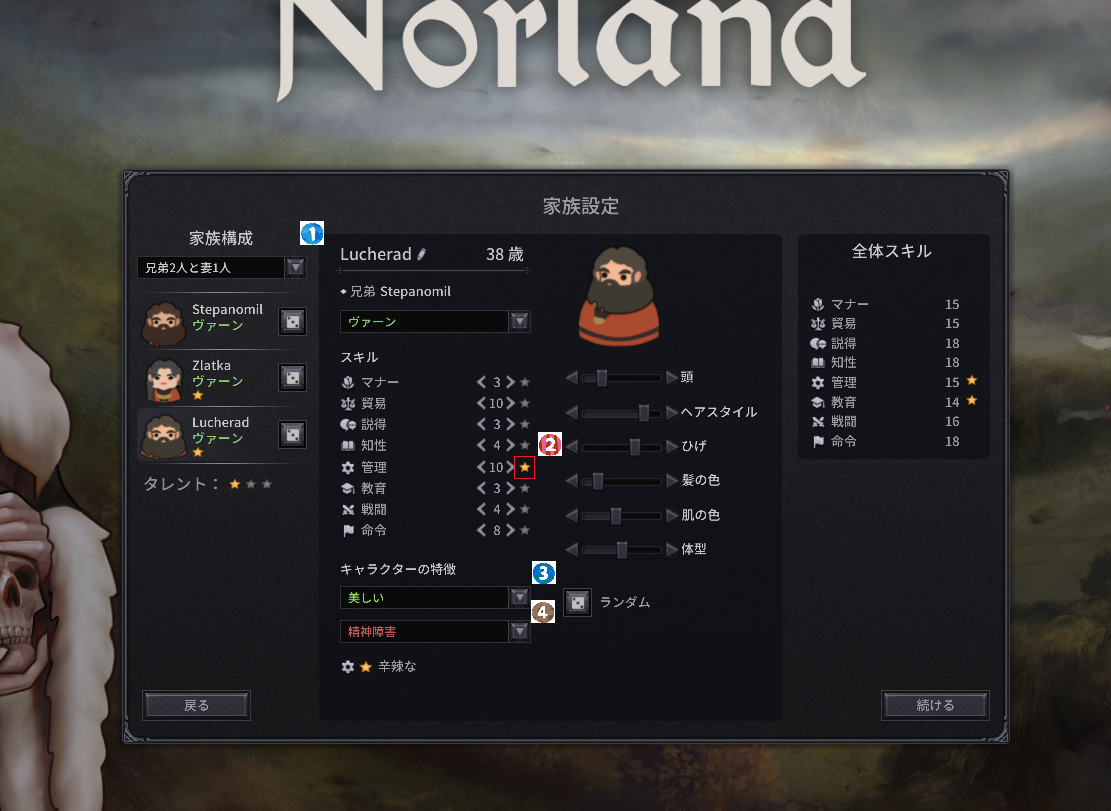This screenshot has width=1111, height=811.
Task: Enable the talent star on 命令 skill
Action: click(x=525, y=530)
